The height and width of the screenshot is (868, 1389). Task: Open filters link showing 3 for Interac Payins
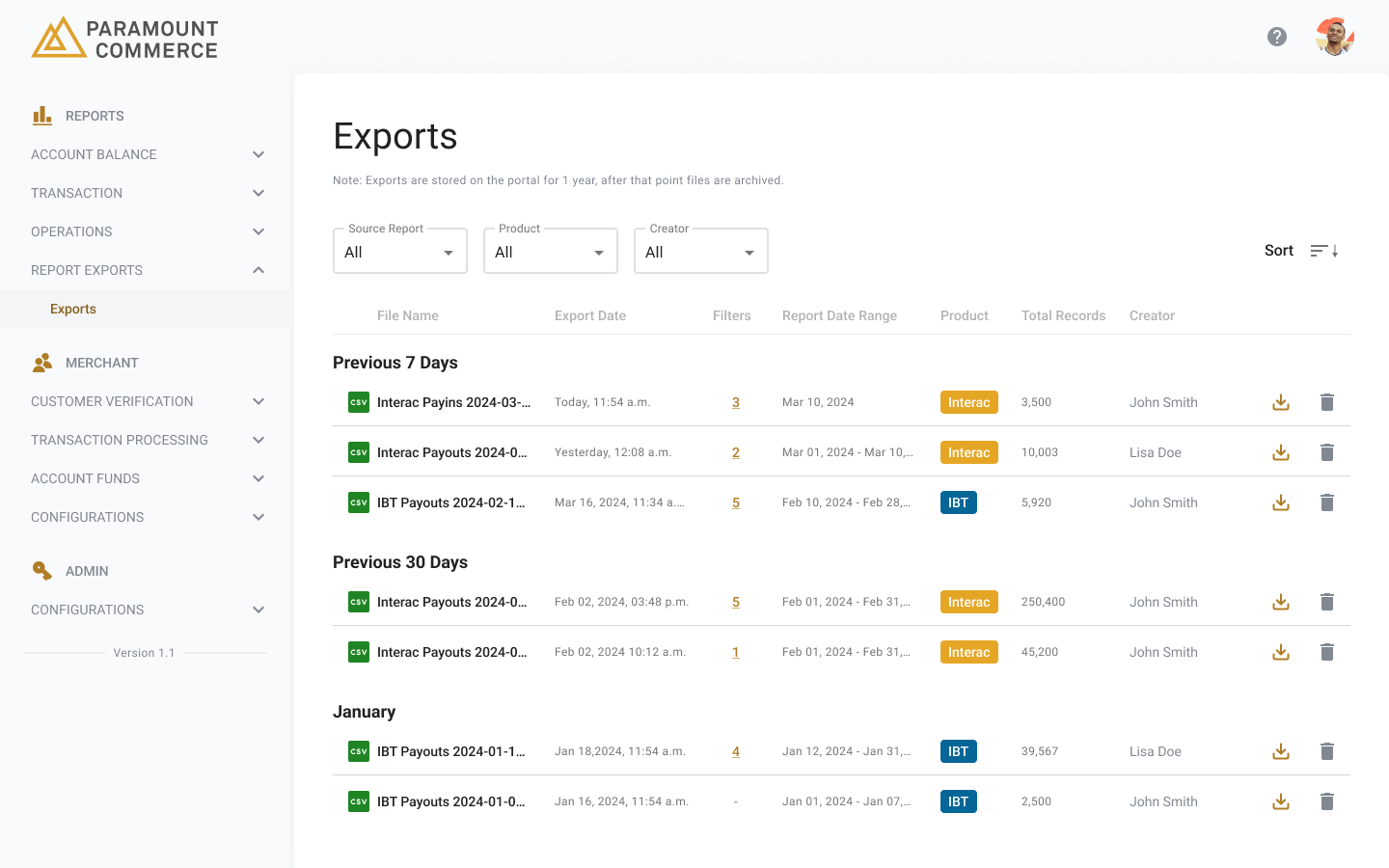(735, 401)
